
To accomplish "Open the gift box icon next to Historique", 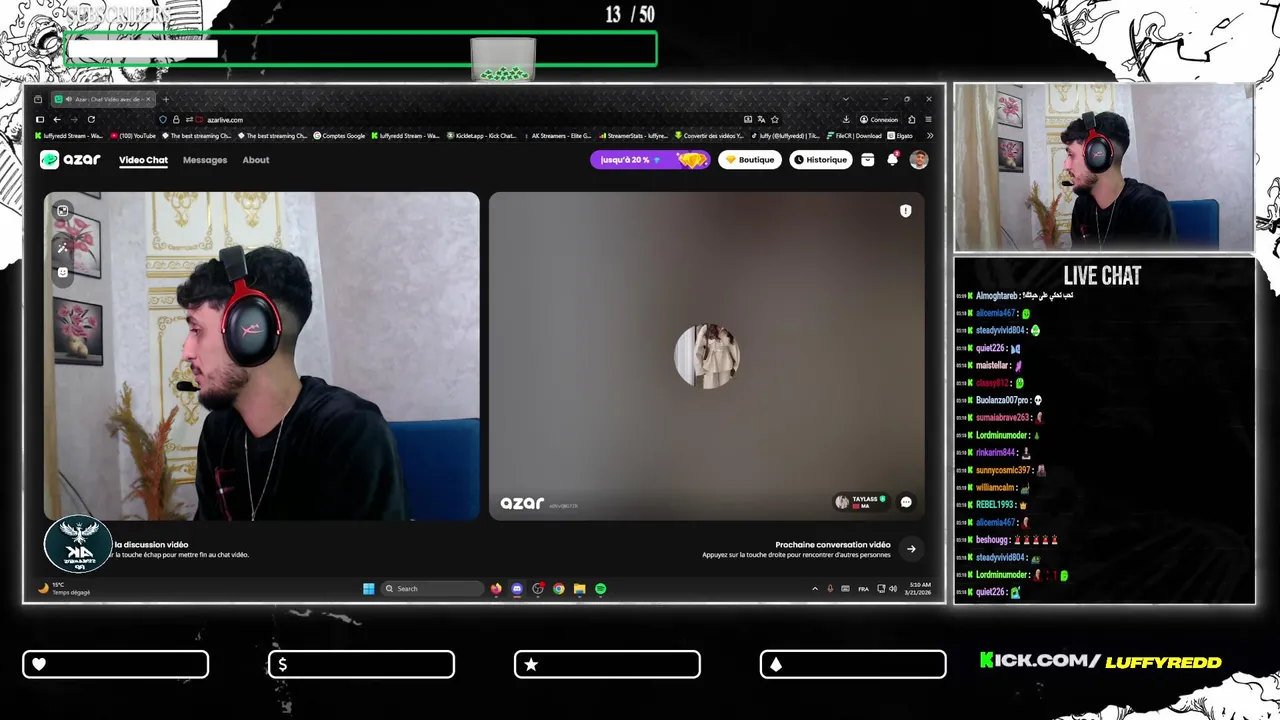I will pyautogui.click(x=868, y=160).
